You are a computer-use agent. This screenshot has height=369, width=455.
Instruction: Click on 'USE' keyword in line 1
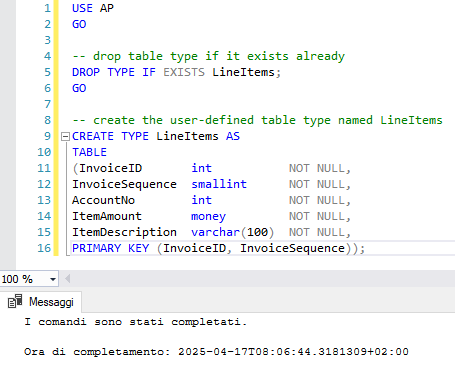point(82,8)
